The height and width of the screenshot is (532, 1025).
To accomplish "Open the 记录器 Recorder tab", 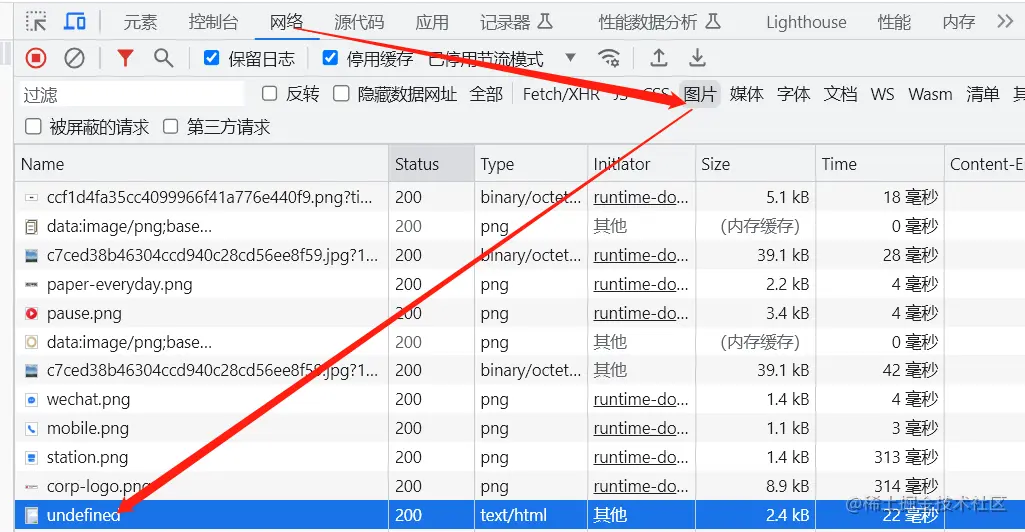I will point(516,22).
